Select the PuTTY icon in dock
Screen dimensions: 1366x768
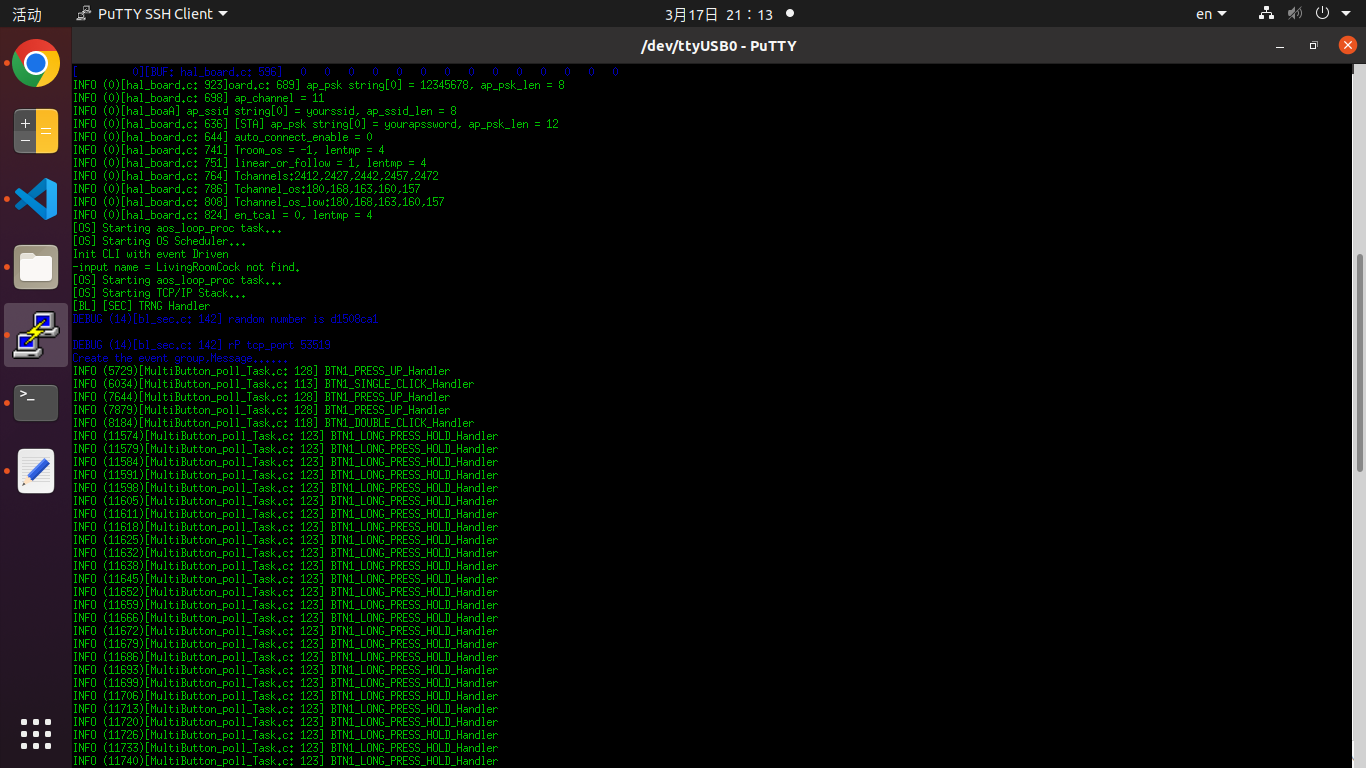click(36, 335)
